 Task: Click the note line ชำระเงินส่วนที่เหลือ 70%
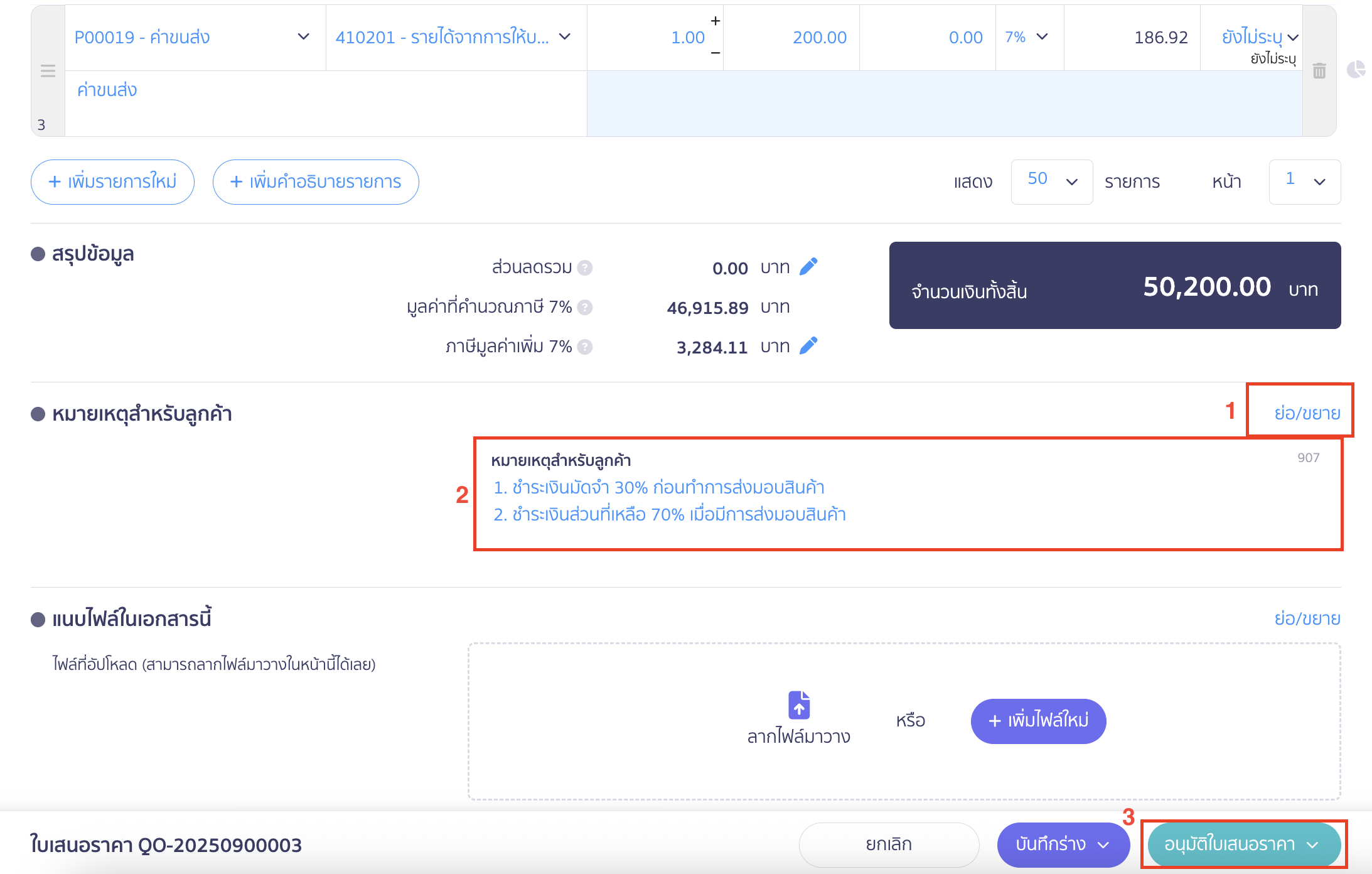pyautogui.click(x=670, y=514)
